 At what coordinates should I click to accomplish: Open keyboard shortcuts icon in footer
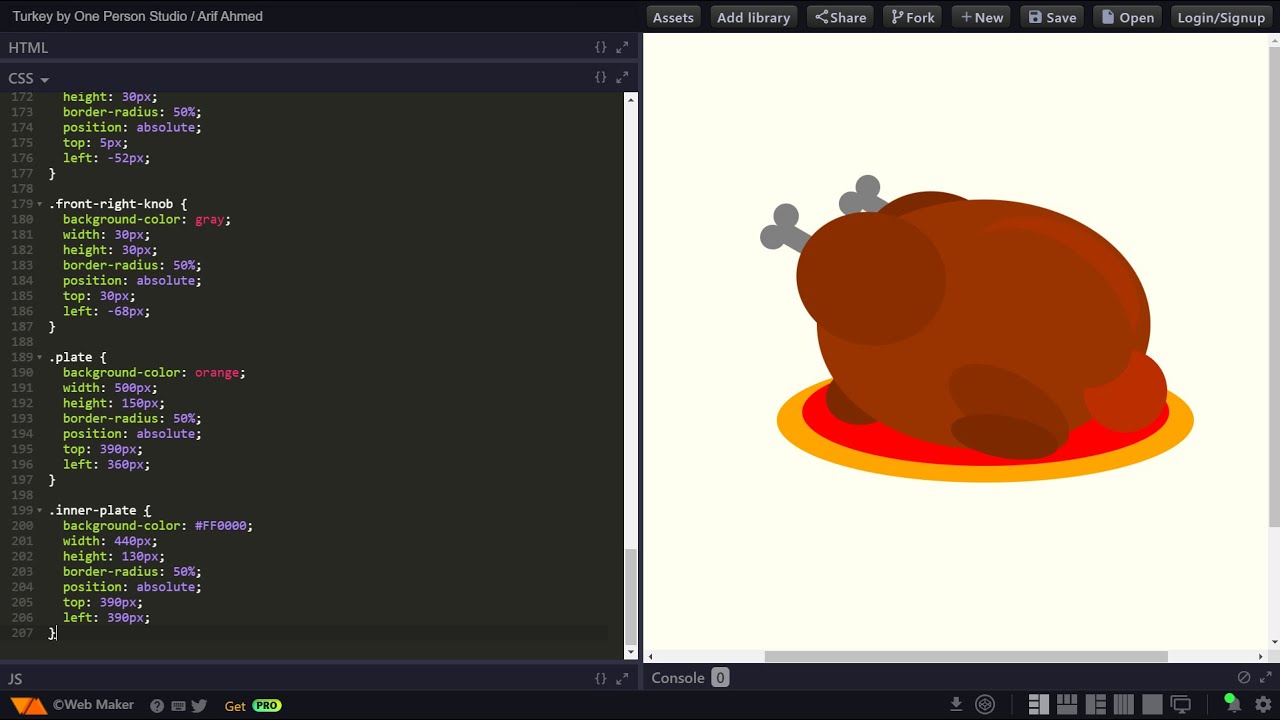[x=178, y=705]
